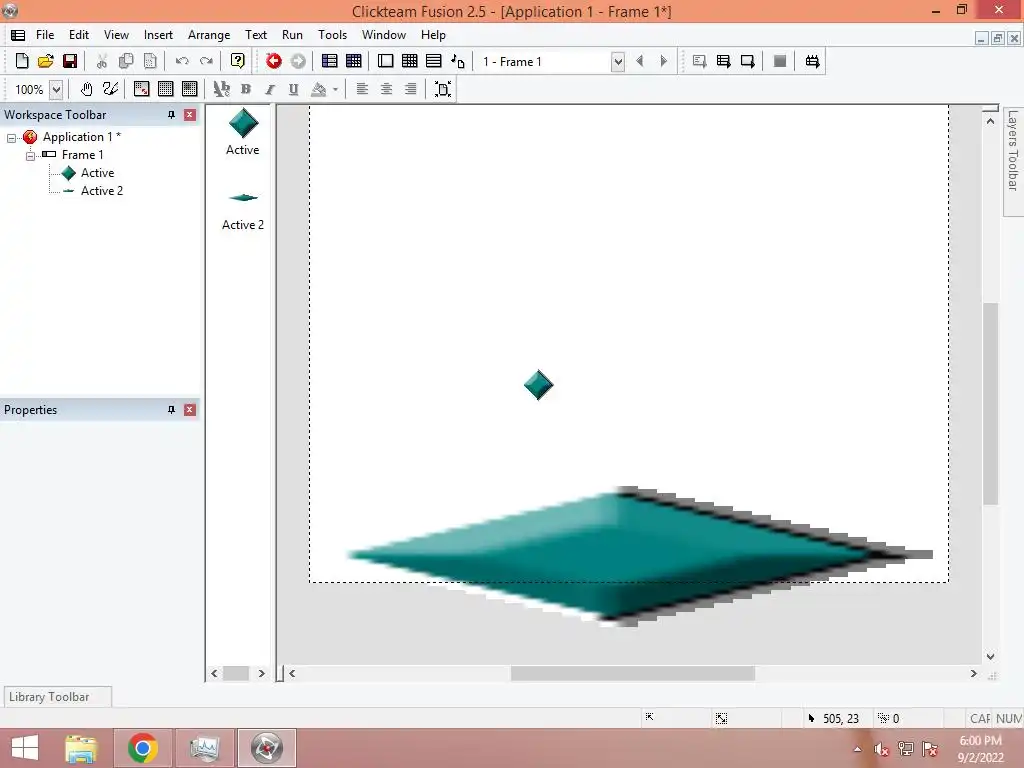Screen dimensions: 1024x768
Task: Open the File menu
Action: click(45, 35)
